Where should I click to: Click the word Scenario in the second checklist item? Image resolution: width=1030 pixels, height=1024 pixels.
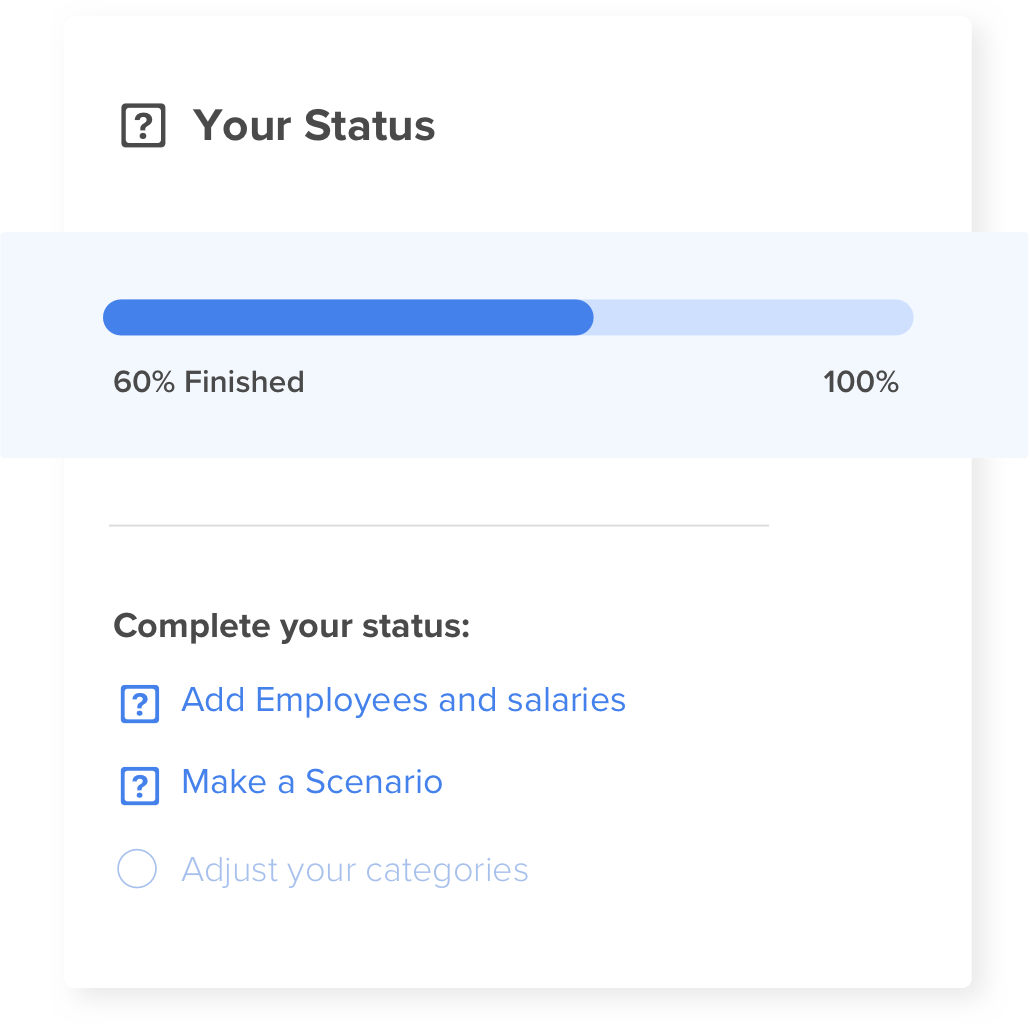pyautogui.click(x=374, y=782)
